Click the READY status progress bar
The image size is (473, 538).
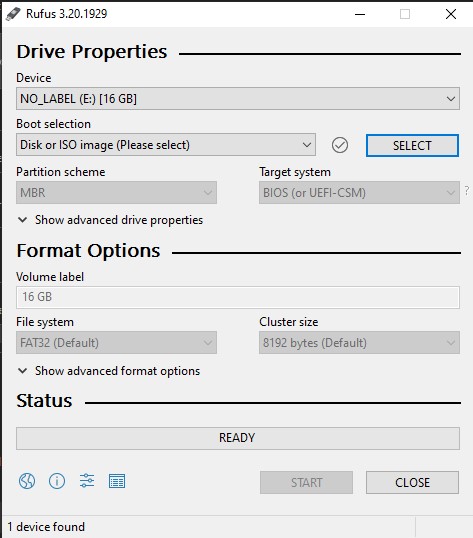[x=238, y=438]
